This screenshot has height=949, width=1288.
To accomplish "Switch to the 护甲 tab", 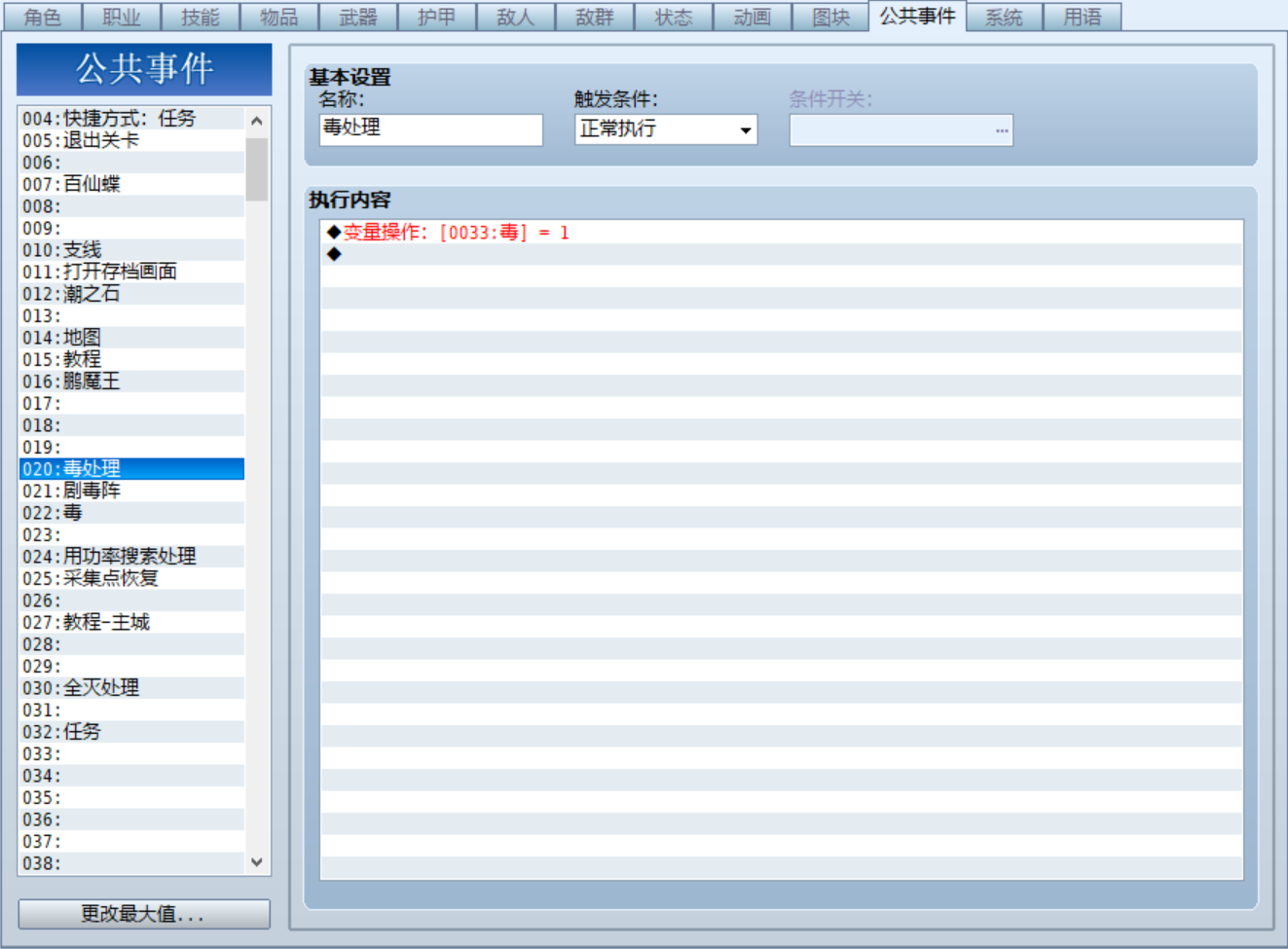I will pyautogui.click(x=437, y=17).
